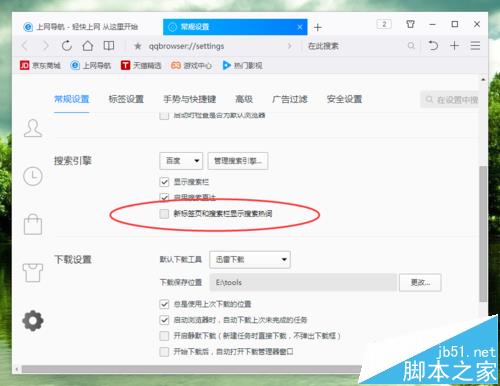
Task: Switch to the 高级 tab
Action: coord(244,99)
